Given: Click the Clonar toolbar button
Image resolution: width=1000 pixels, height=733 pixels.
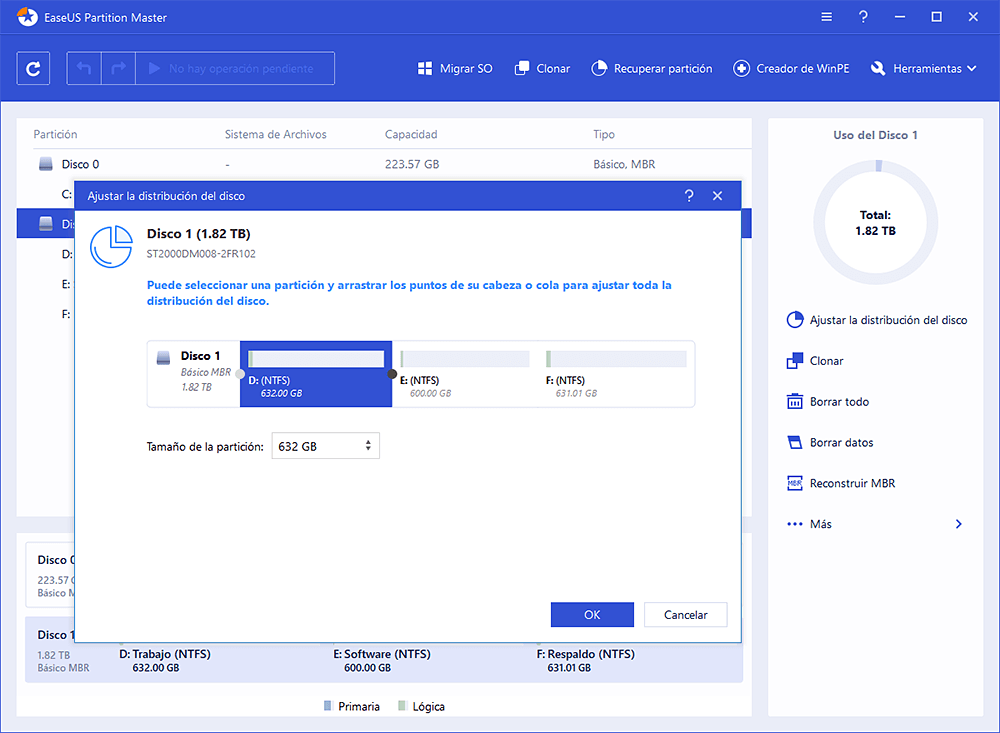Looking at the screenshot, I should (542, 69).
